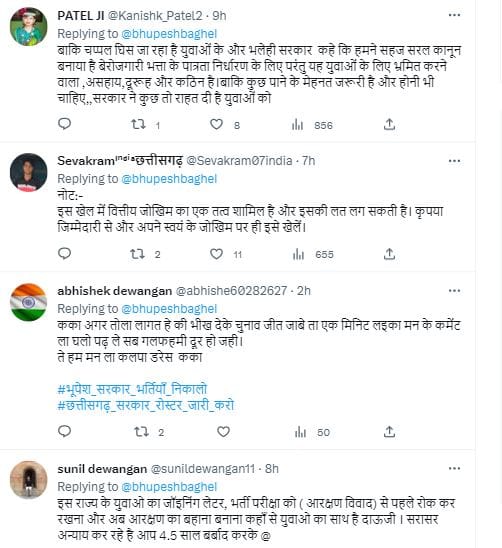Image resolution: width=502 pixels, height=548 pixels.
Task: Open more options for sunil dewangan's tweet
Action: [454, 468]
